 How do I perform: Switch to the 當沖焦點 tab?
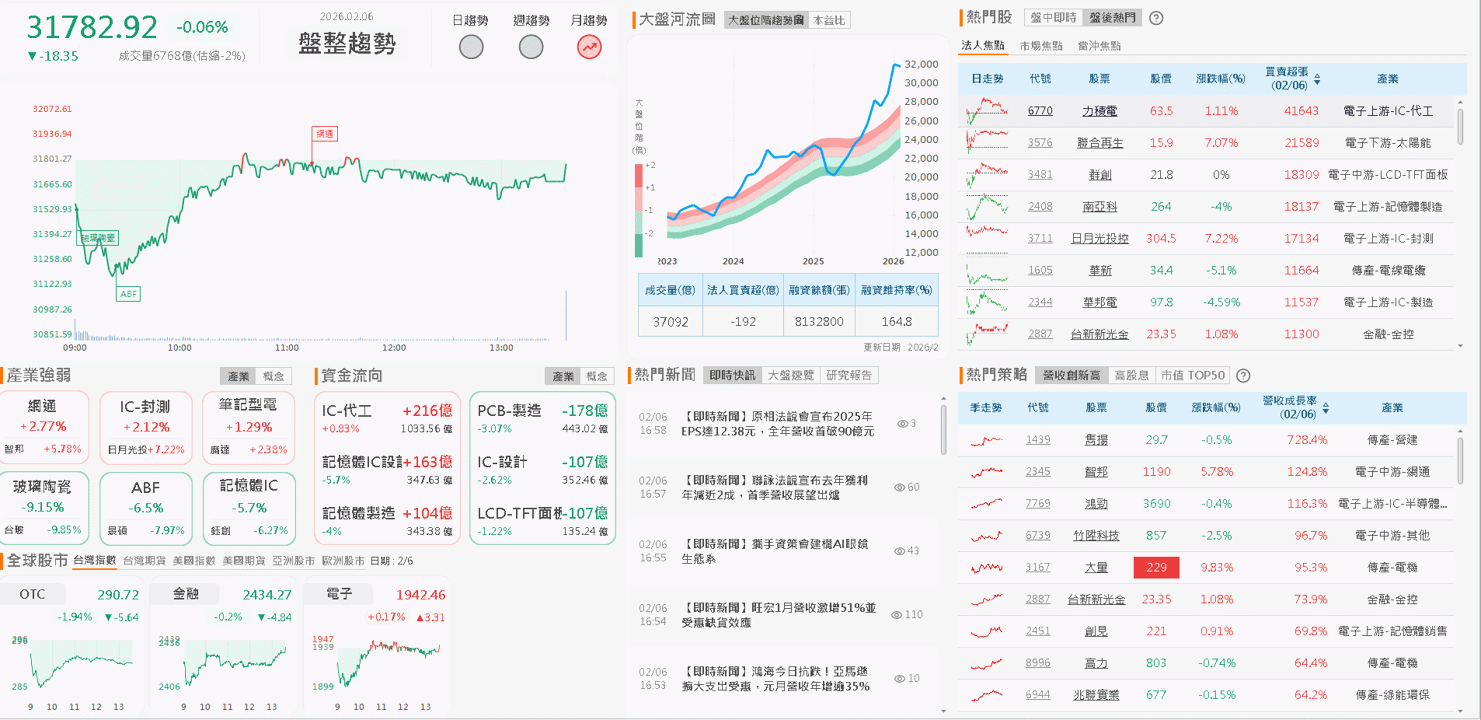click(x=1099, y=46)
